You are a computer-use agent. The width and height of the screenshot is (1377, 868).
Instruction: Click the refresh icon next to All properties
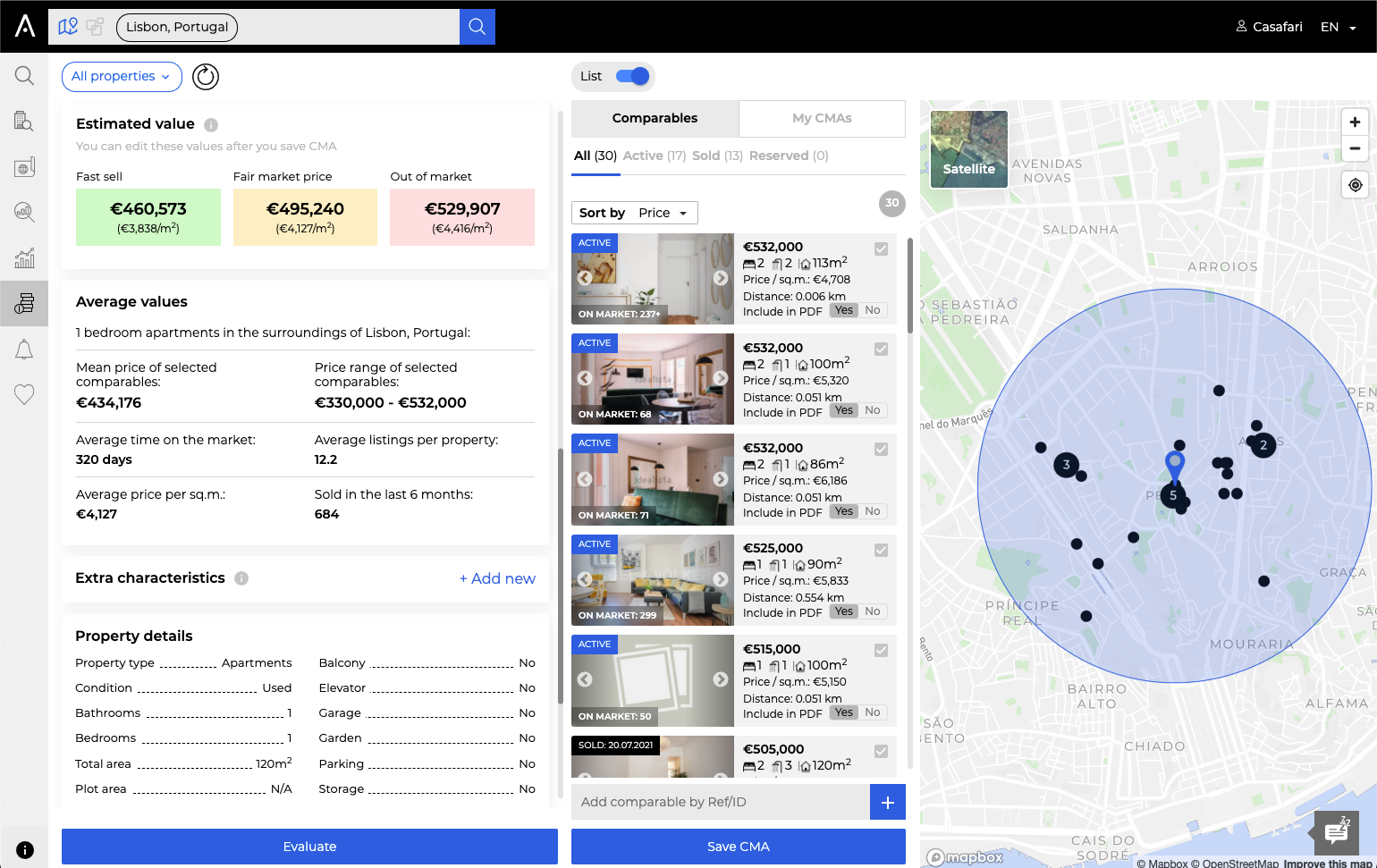tap(205, 77)
